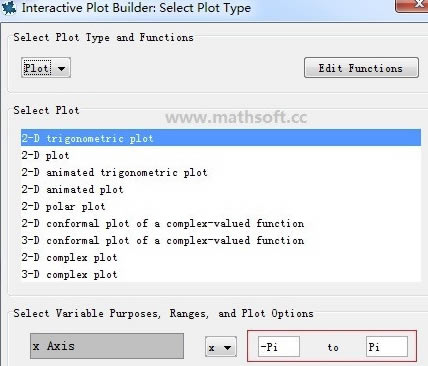Choose 2-D animated trigonometric plot
The height and width of the screenshot is (366, 428).
(221, 172)
